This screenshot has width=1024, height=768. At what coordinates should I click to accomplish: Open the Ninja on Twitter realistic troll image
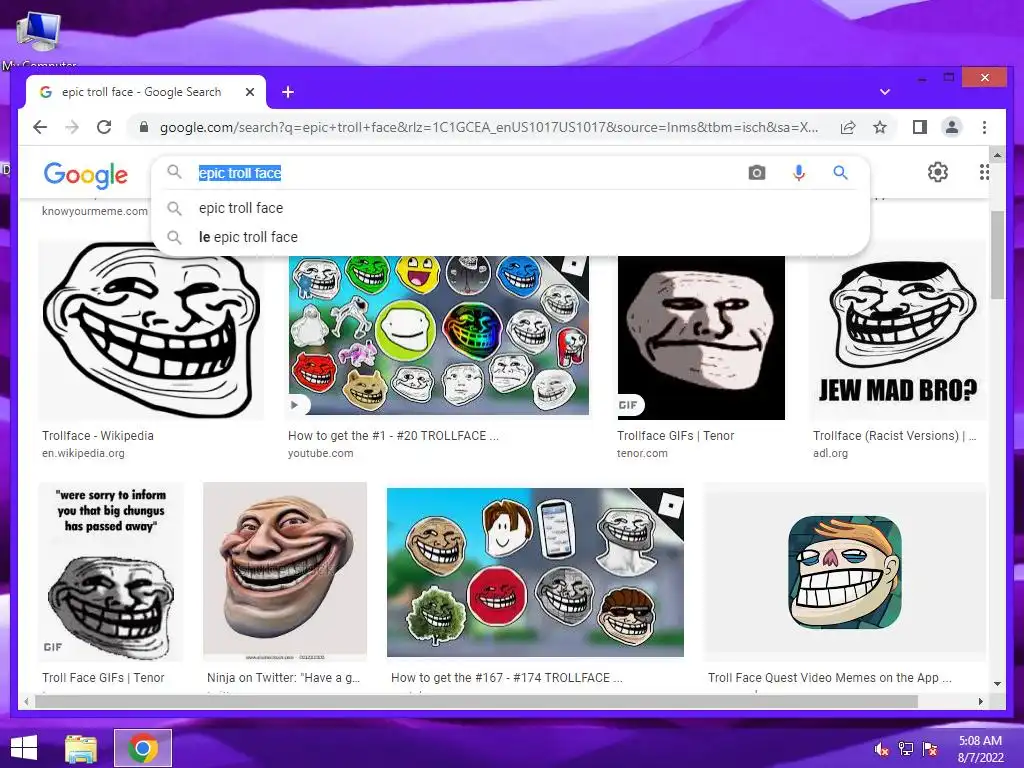[285, 571]
